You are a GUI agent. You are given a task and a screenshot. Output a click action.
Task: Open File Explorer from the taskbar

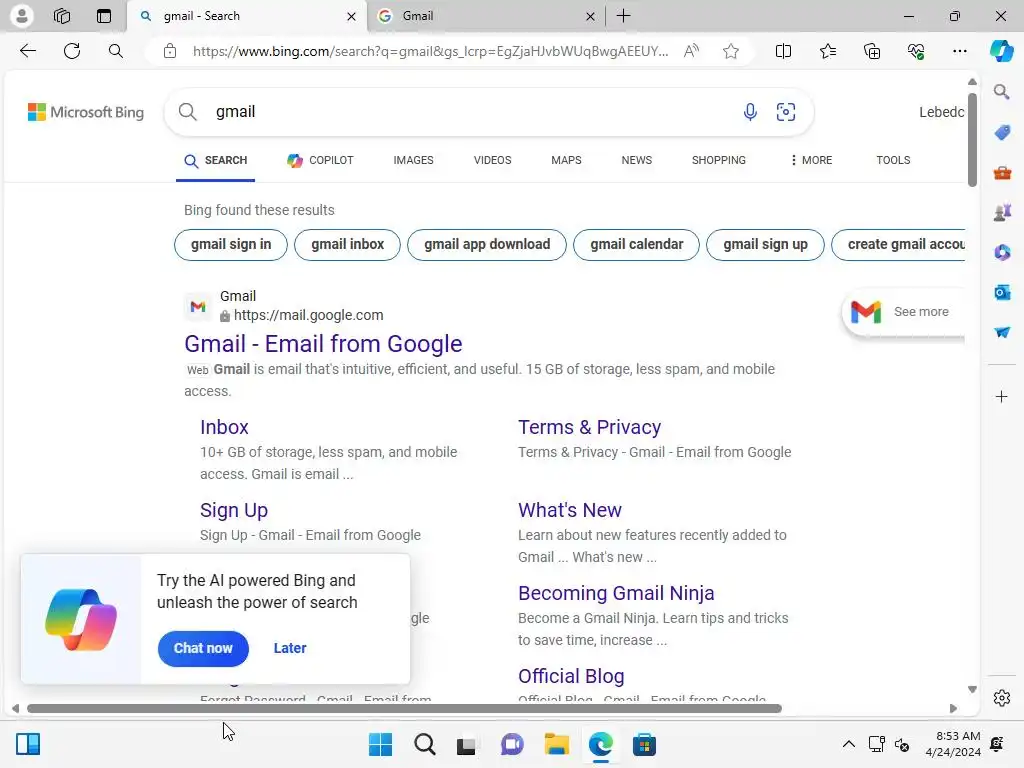(x=556, y=744)
